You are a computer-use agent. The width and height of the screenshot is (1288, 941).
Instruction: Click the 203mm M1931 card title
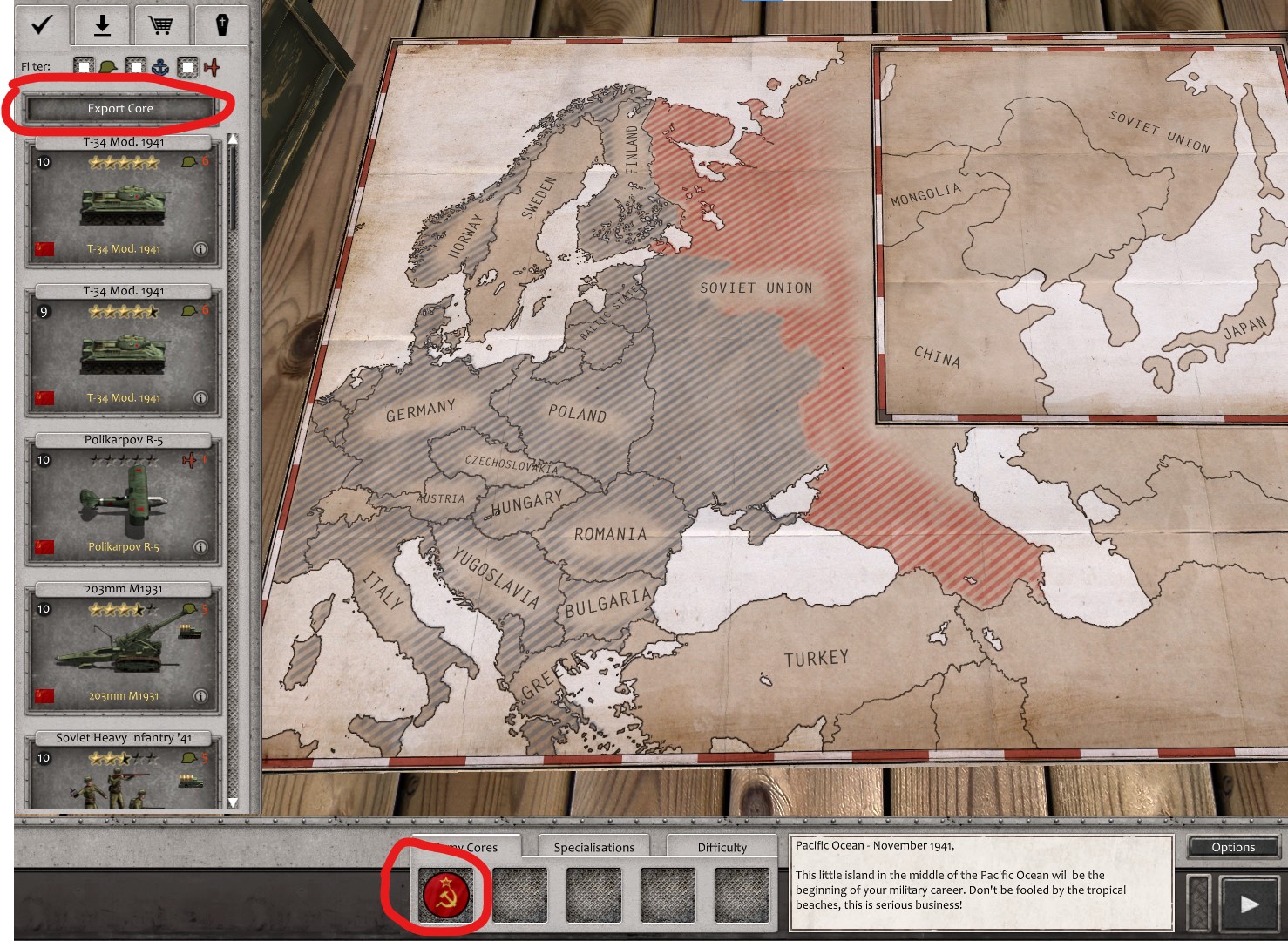click(124, 589)
